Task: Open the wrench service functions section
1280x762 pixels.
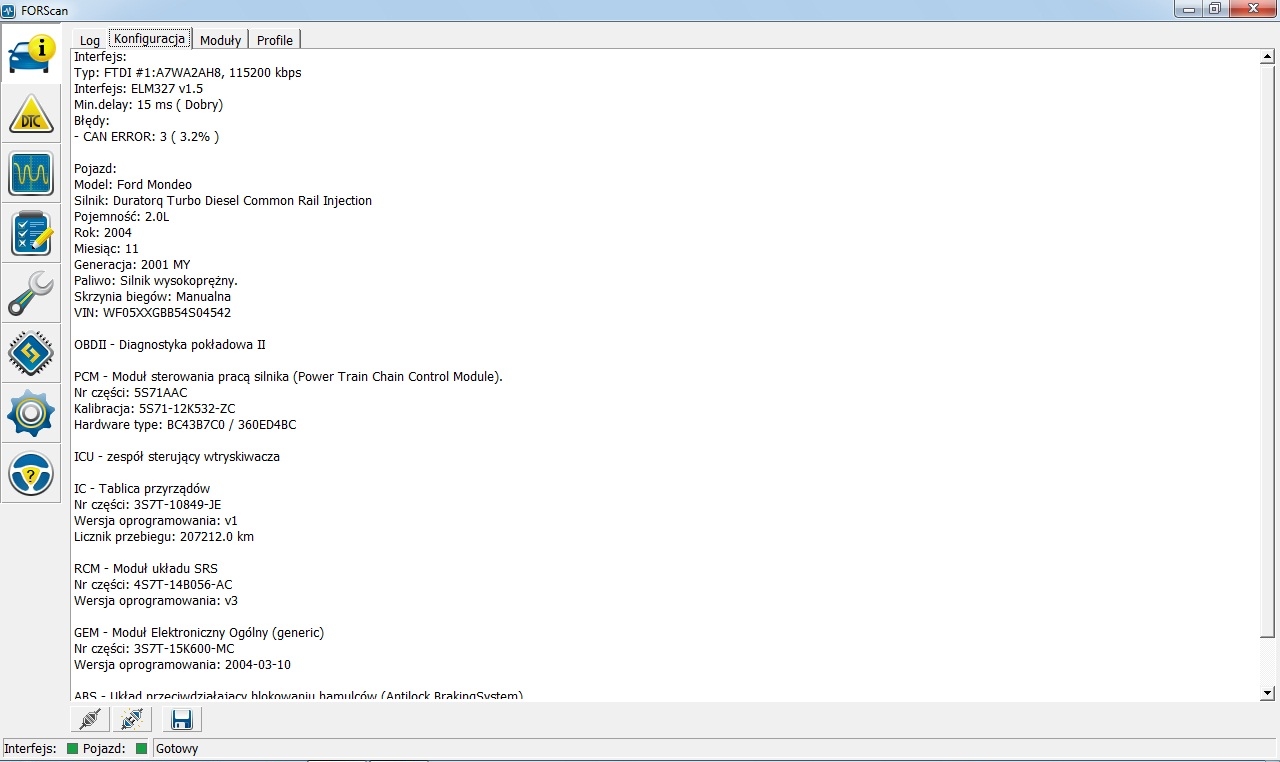Action: click(31, 294)
